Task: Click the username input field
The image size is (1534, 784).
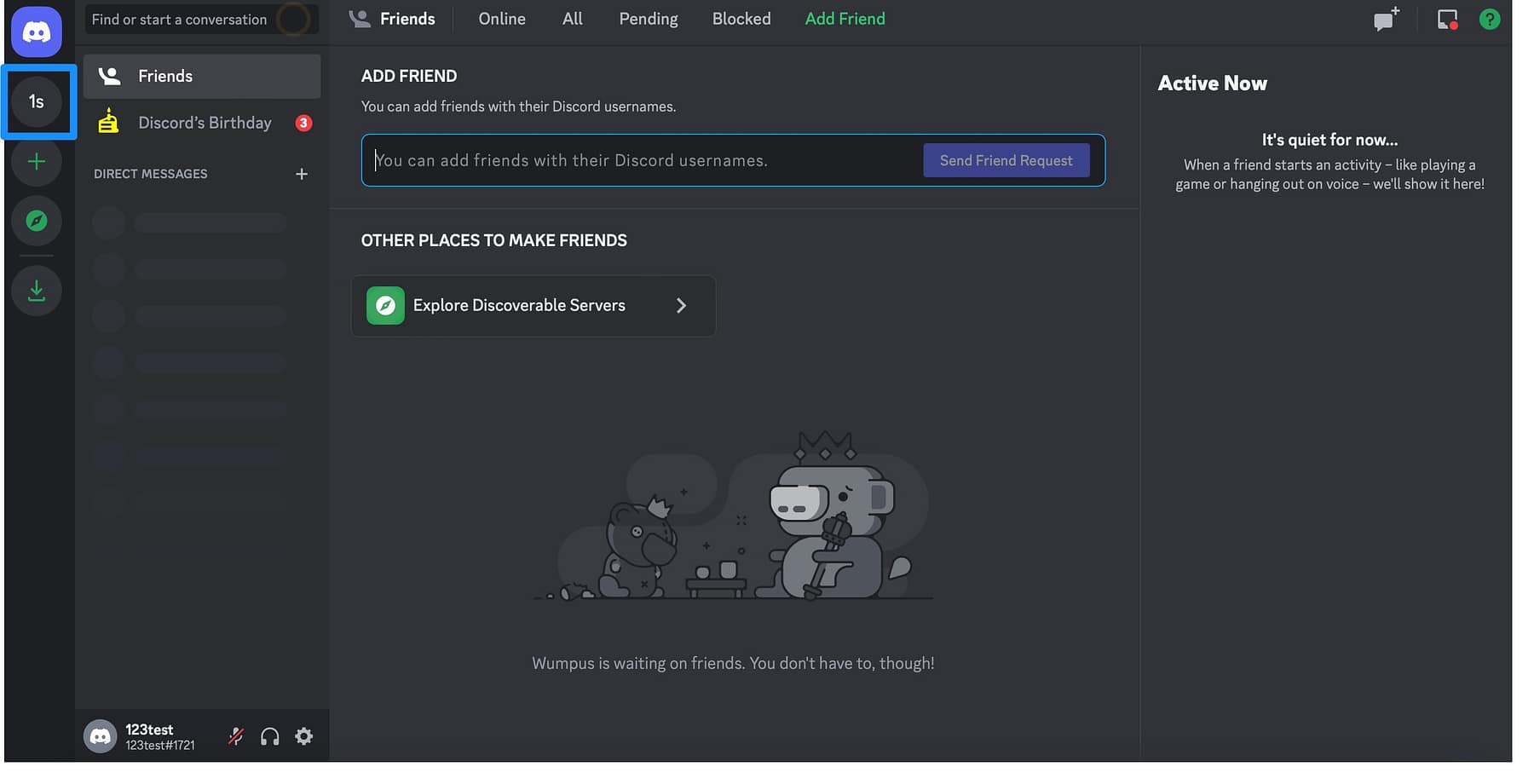Action: (x=639, y=160)
